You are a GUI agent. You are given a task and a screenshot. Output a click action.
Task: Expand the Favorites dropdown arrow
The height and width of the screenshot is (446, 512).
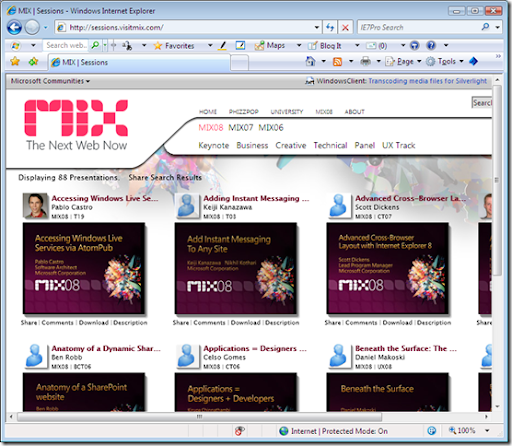[x=210, y=45]
